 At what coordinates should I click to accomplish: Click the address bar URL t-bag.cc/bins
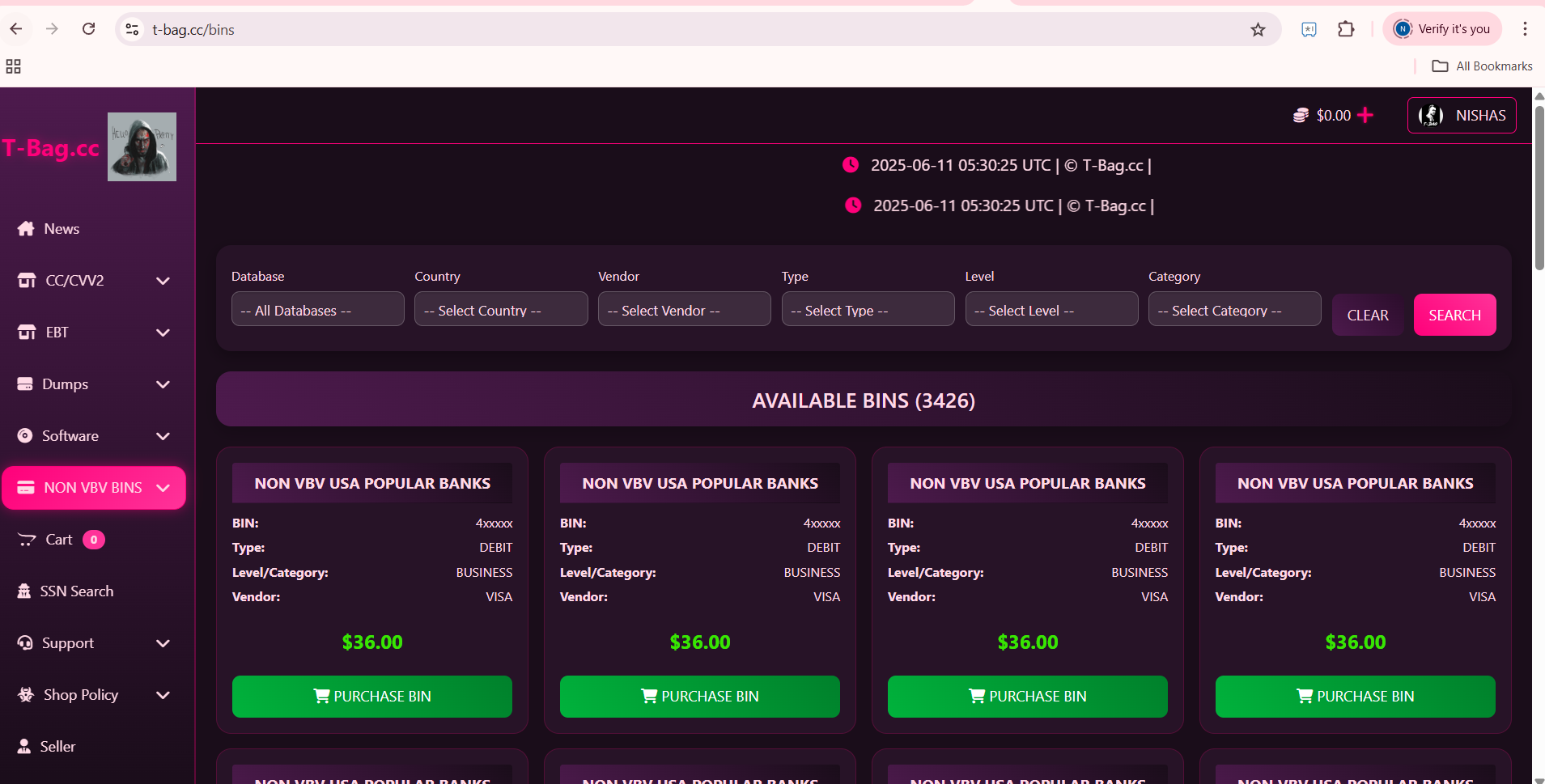tap(193, 30)
